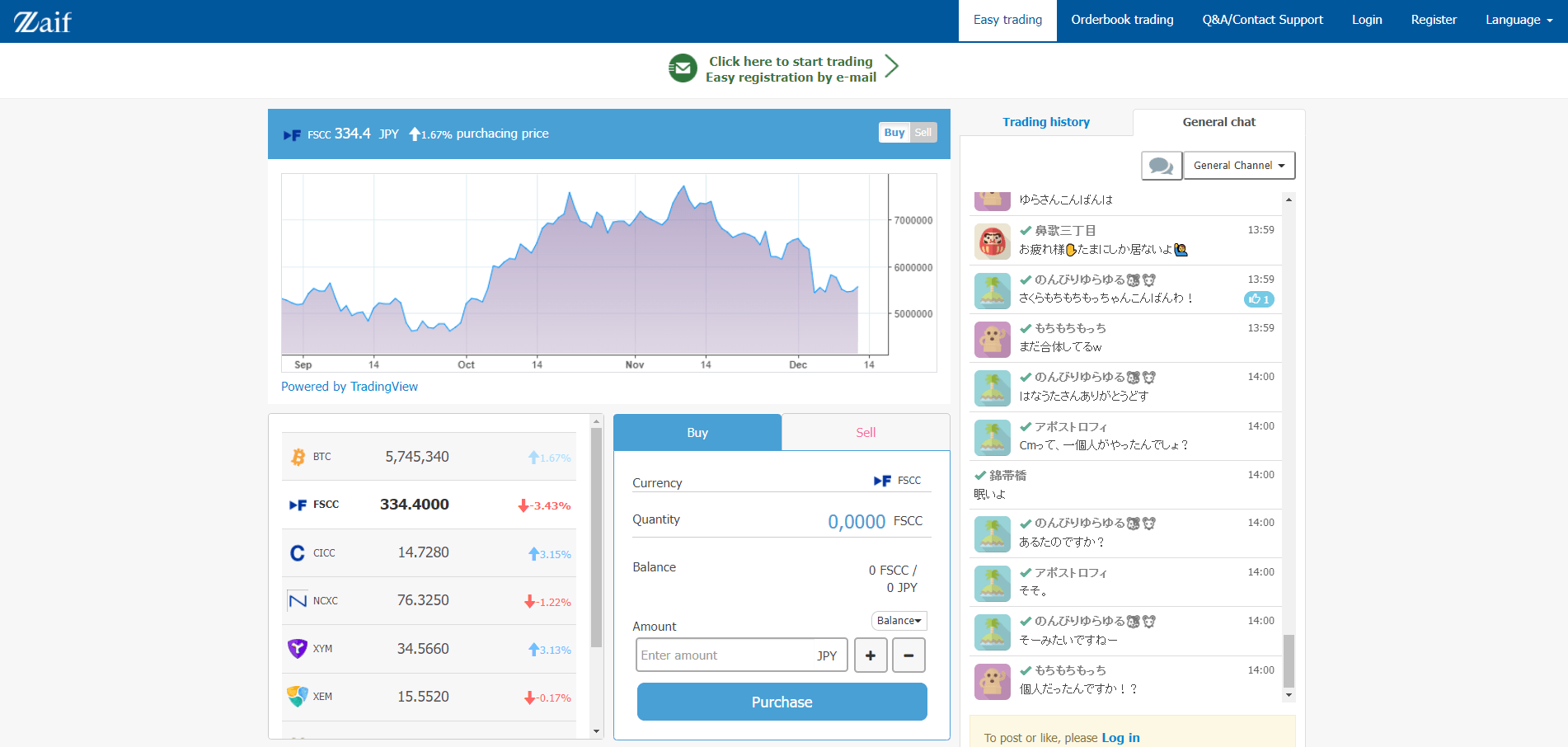Click the XYM coin icon
The width and height of the screenshot is (1568, 747).
(x=298, y=649)
